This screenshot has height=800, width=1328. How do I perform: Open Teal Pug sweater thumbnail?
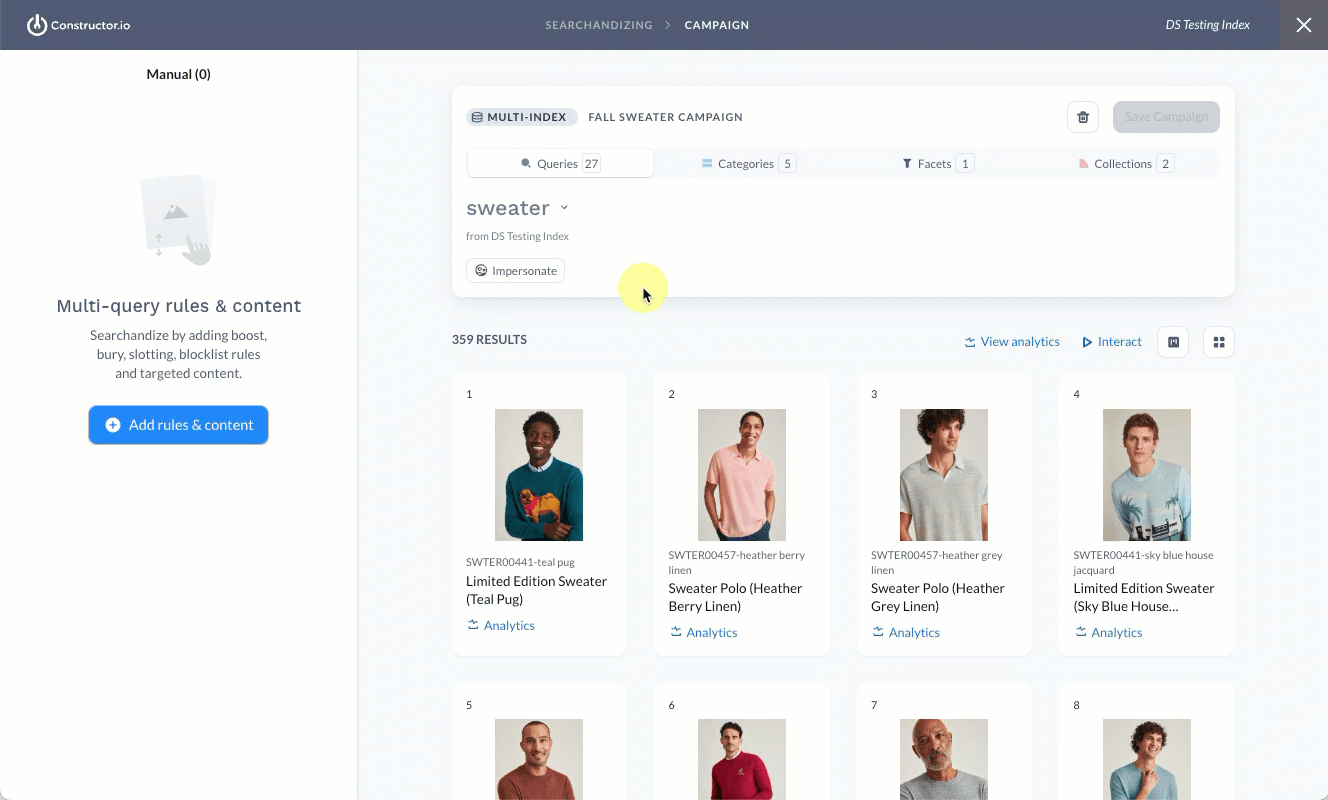click(x=539, y=475)
